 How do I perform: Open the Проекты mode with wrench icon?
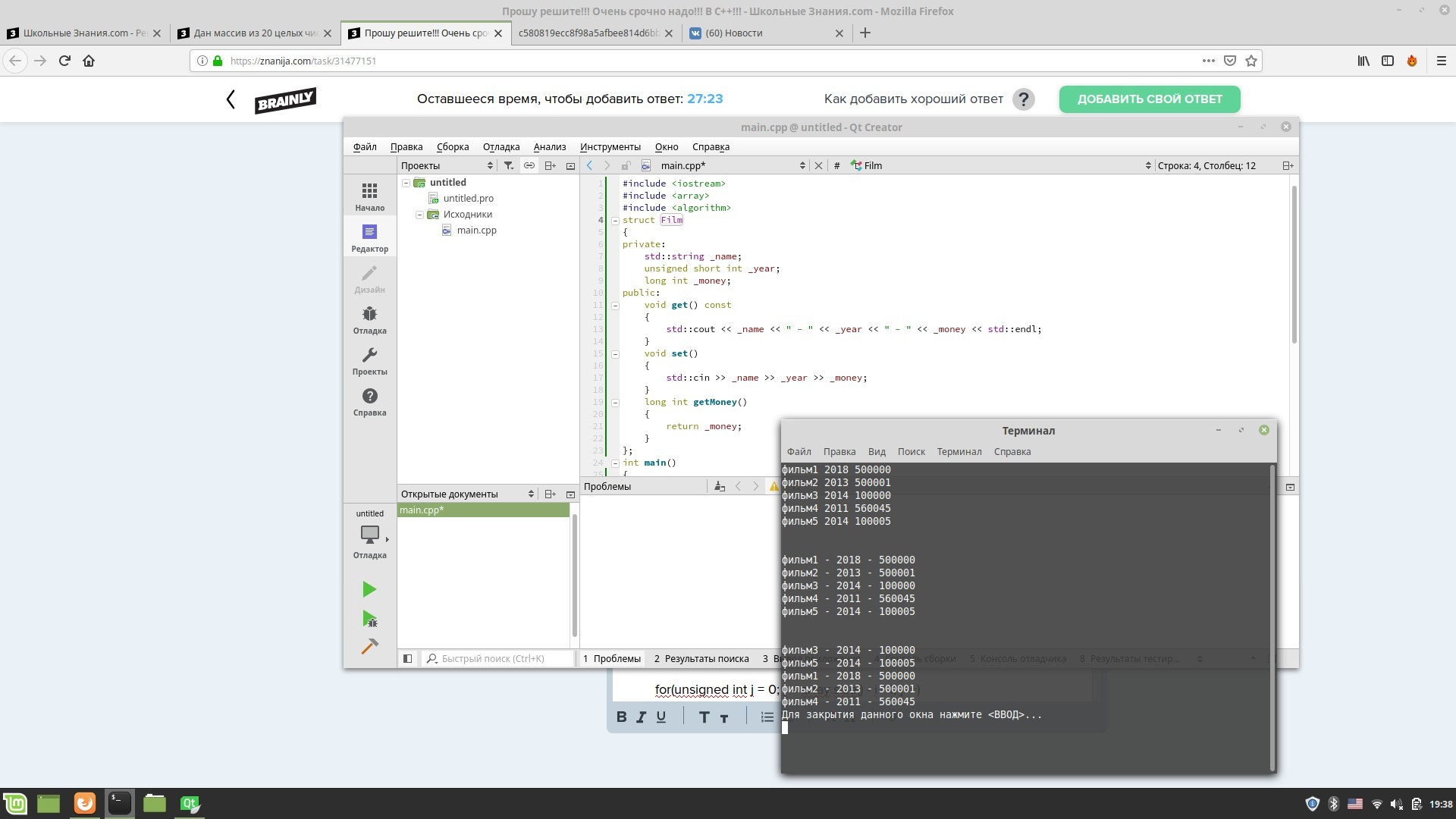pos(369,360)
